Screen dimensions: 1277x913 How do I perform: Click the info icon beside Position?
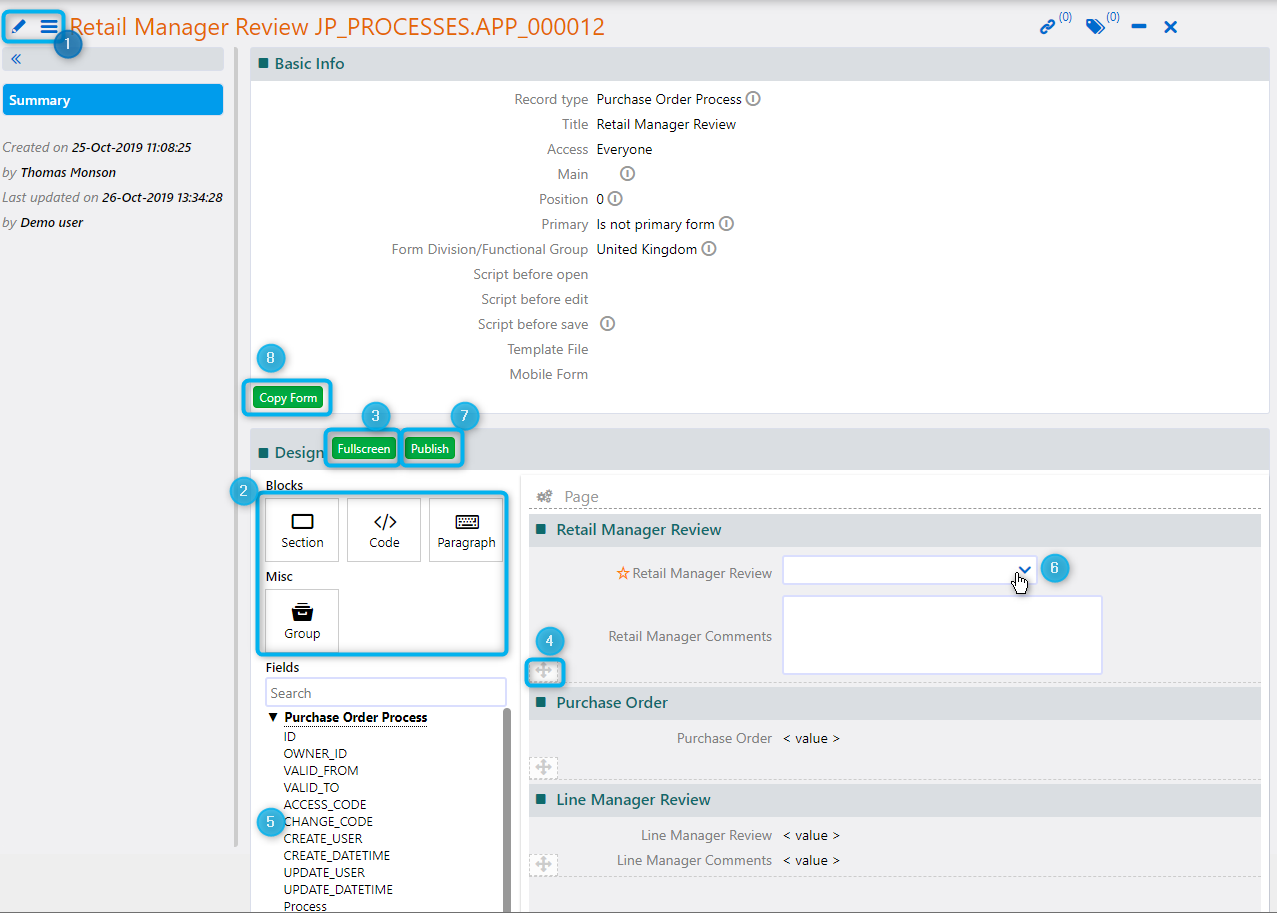615,199
